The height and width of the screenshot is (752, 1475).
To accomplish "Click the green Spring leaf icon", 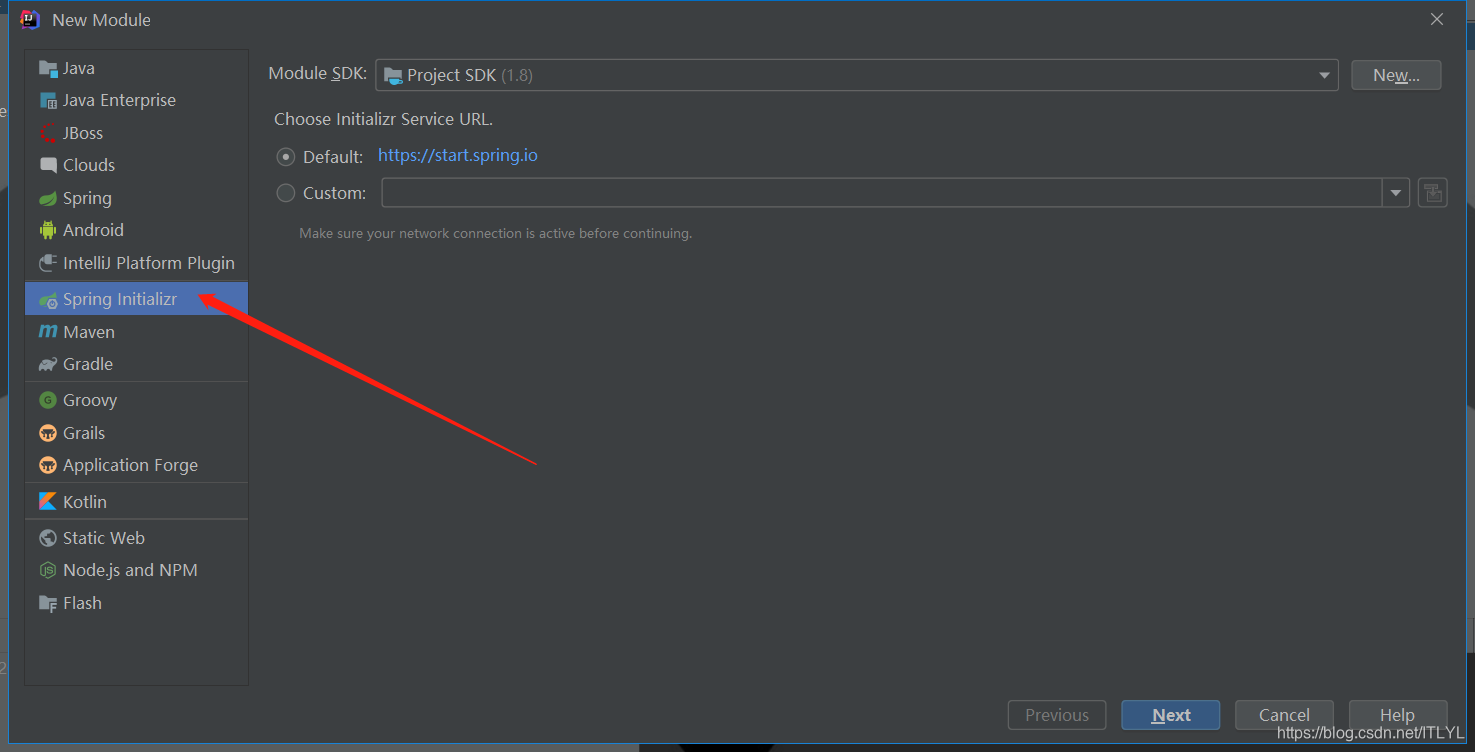I will pos(48,198).
